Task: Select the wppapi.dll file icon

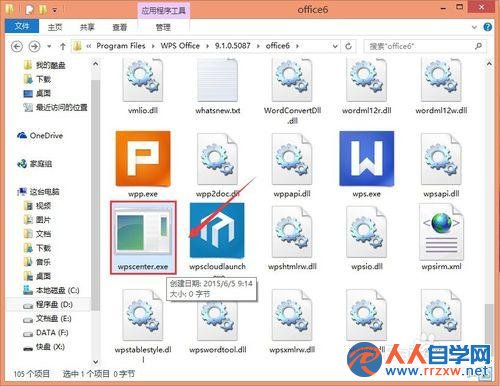Action: [292, 159]
